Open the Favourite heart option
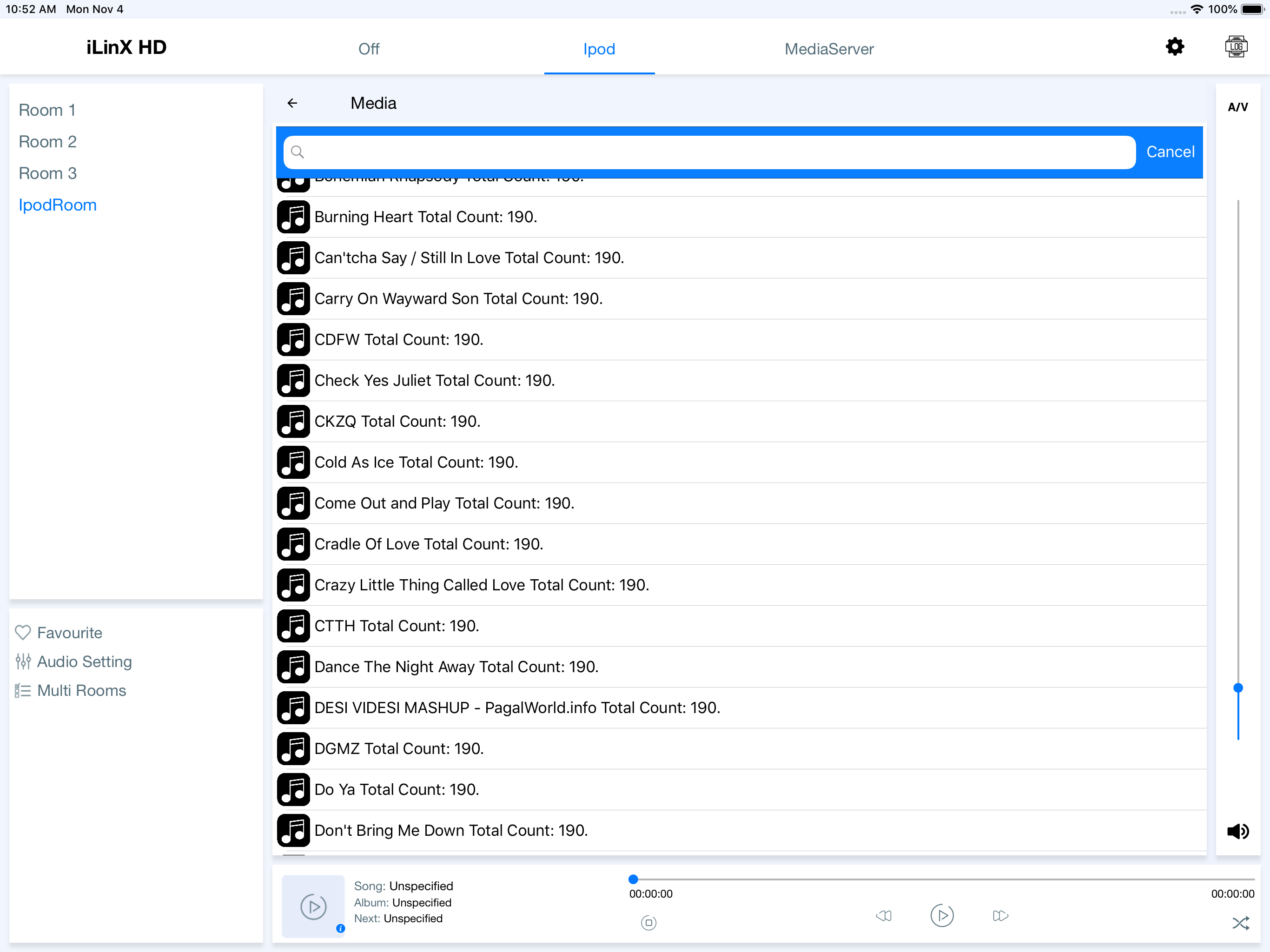 (x=59, y=633)
